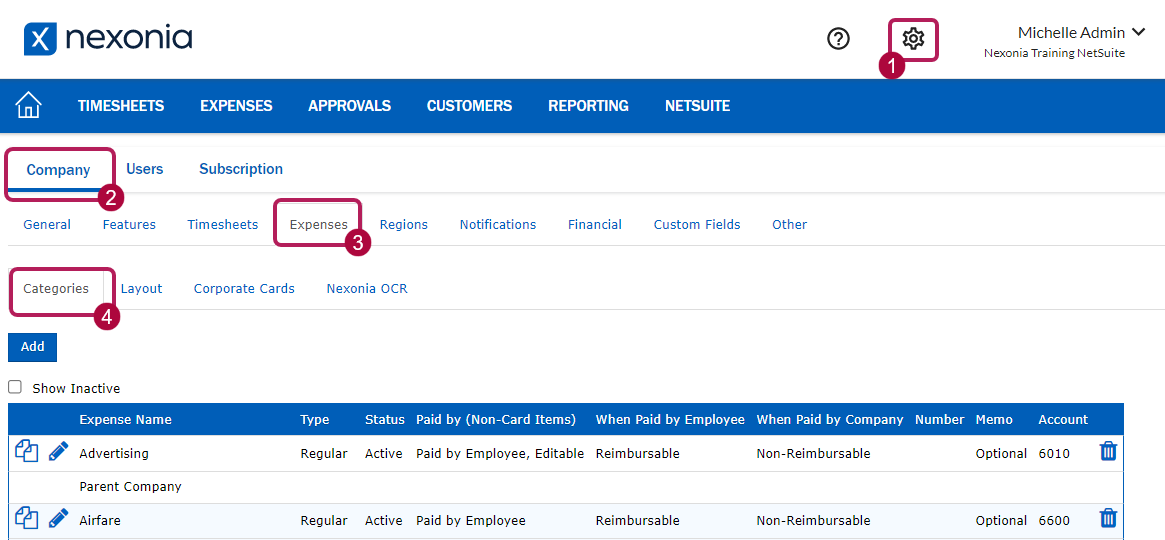Delete the Airfare category trash icon
Screen dimensions: 1165x540
click(x=1108, y=518)
